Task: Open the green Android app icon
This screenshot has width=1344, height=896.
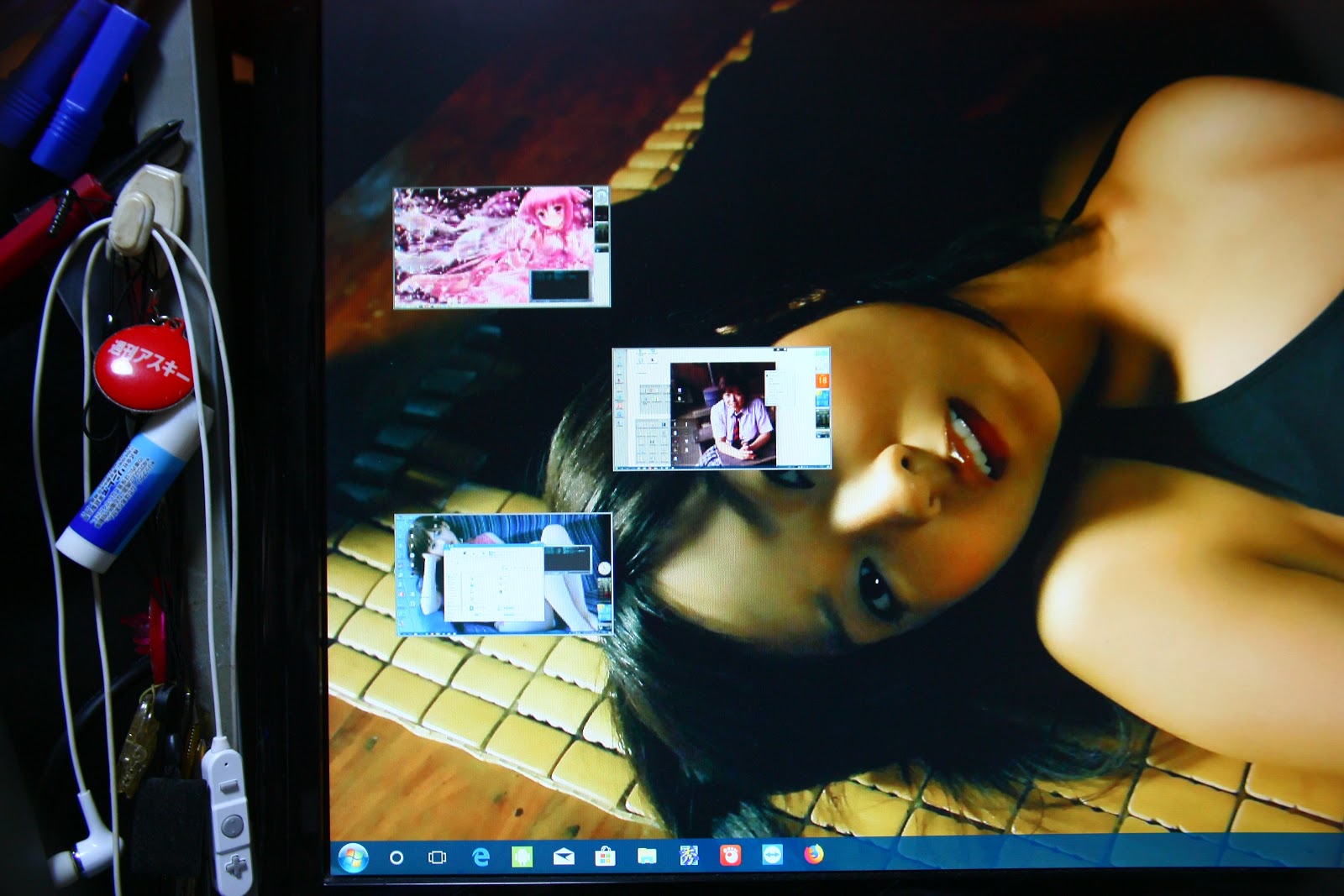Action: click(x=522, y=857)
